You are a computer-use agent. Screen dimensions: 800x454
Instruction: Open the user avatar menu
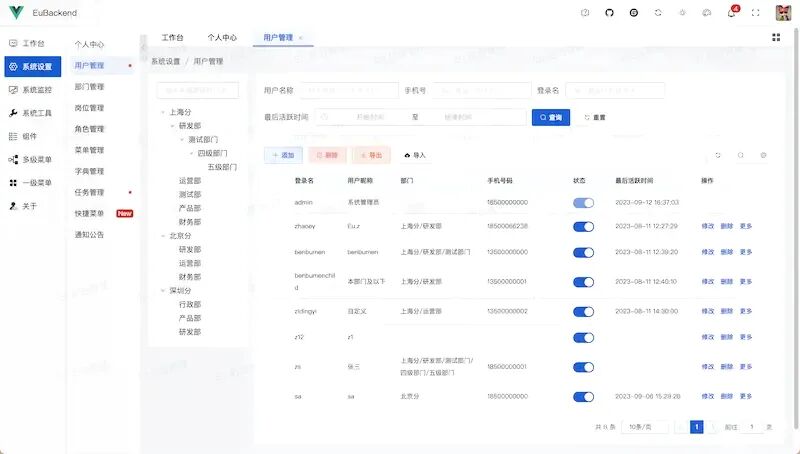[x=783, y=13]
